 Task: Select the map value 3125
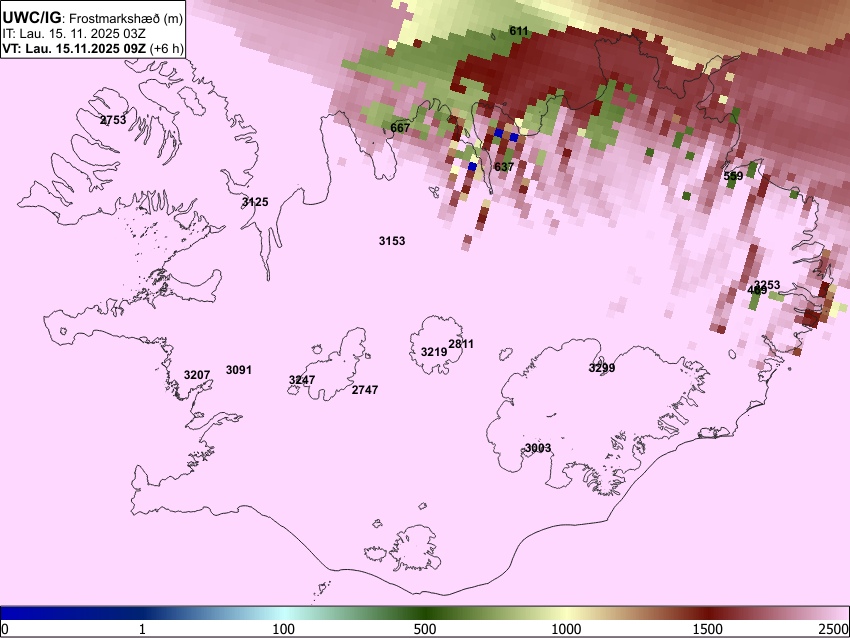pos(255,202)
